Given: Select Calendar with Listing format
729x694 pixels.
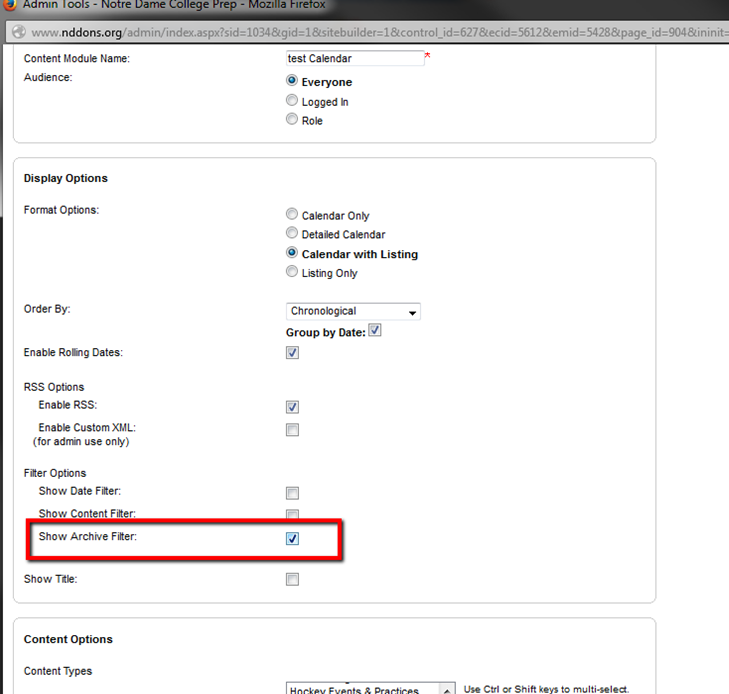Looking at the screenshot, I should pos(292,252).
